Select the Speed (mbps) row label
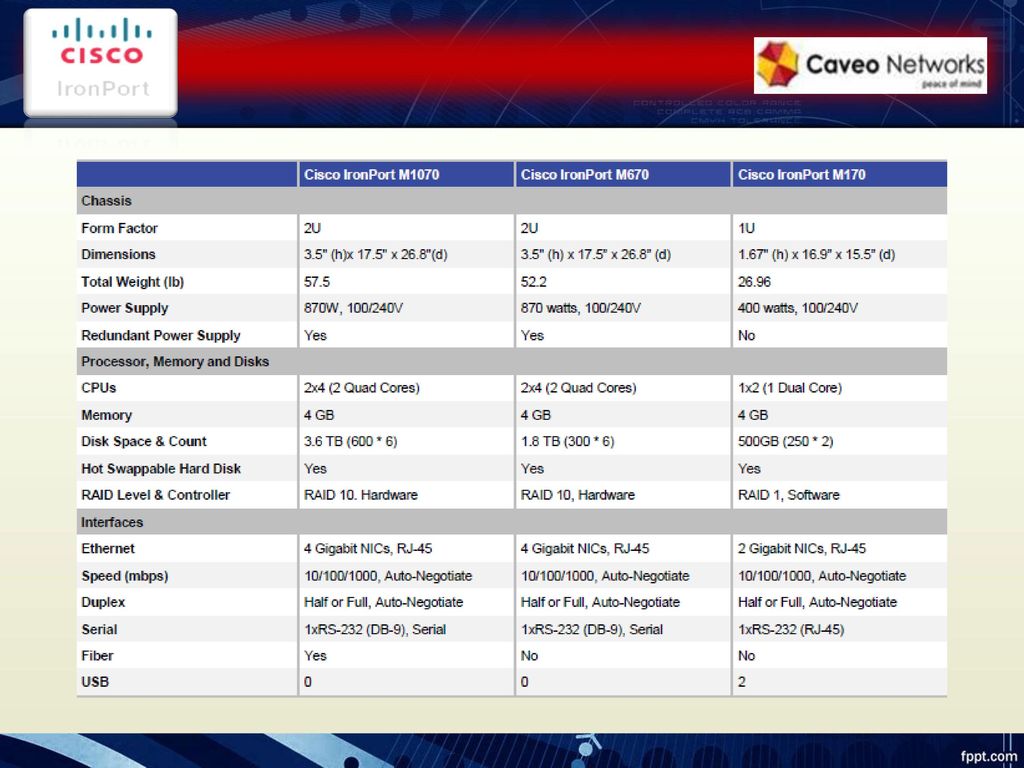 point(125,576)
